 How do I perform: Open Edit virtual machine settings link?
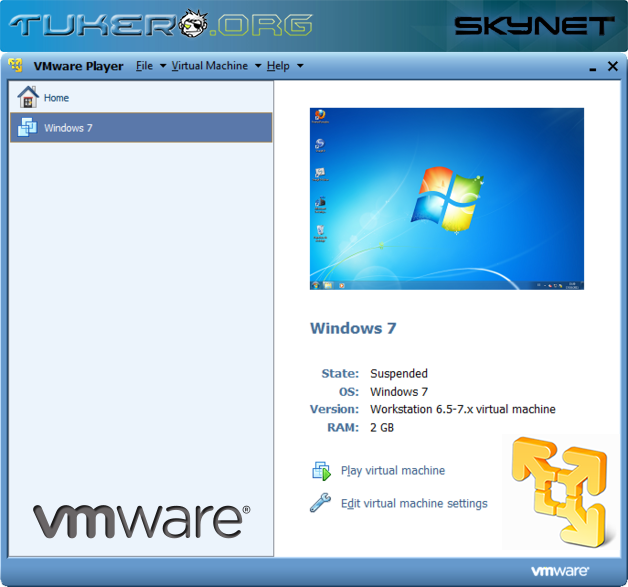click(x=414, y=503)
